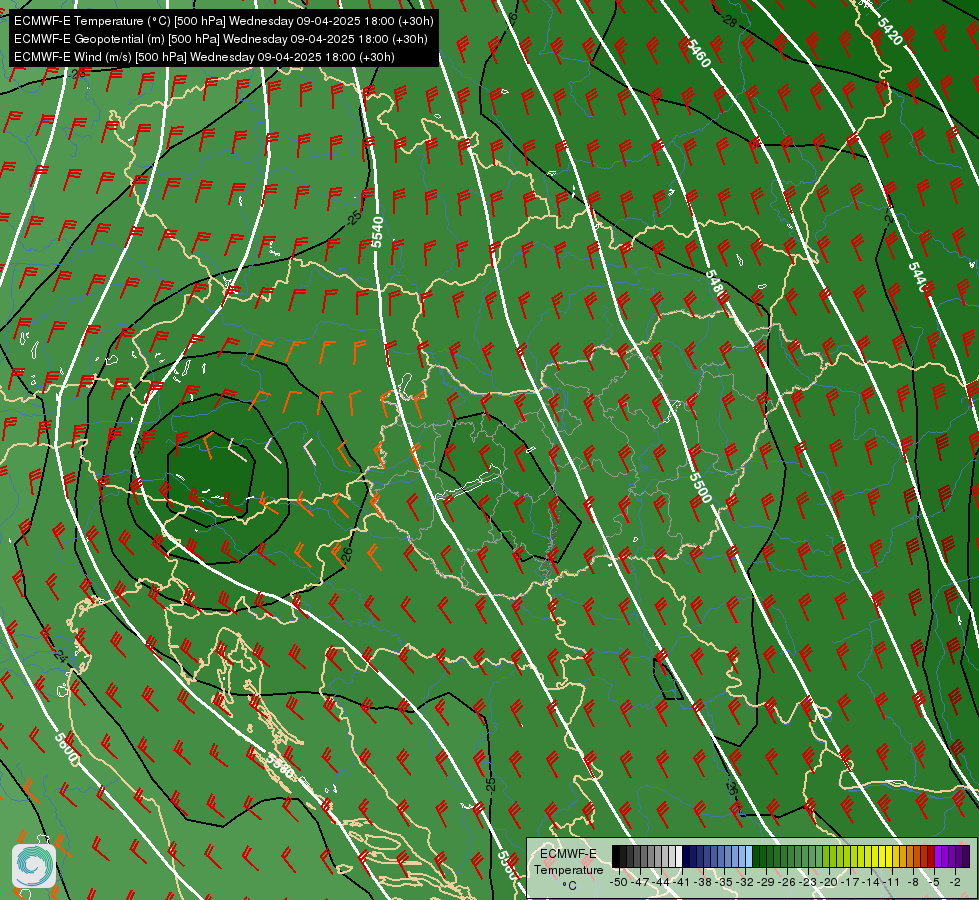
Task: Click the 5600 geopotential contour label
Action: (66, 748)
